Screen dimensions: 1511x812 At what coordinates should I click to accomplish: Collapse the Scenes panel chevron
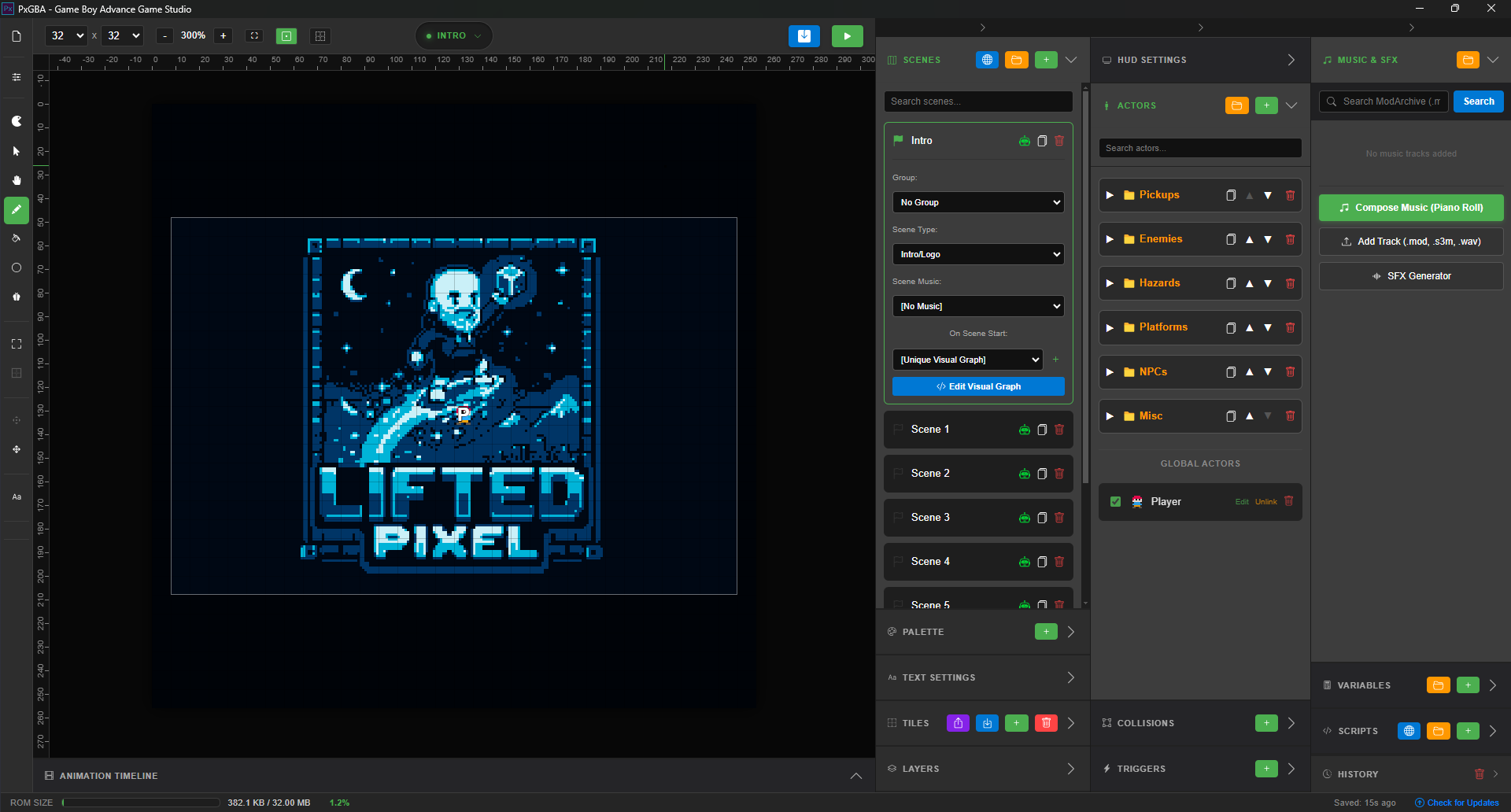(x=1071, y=60)
